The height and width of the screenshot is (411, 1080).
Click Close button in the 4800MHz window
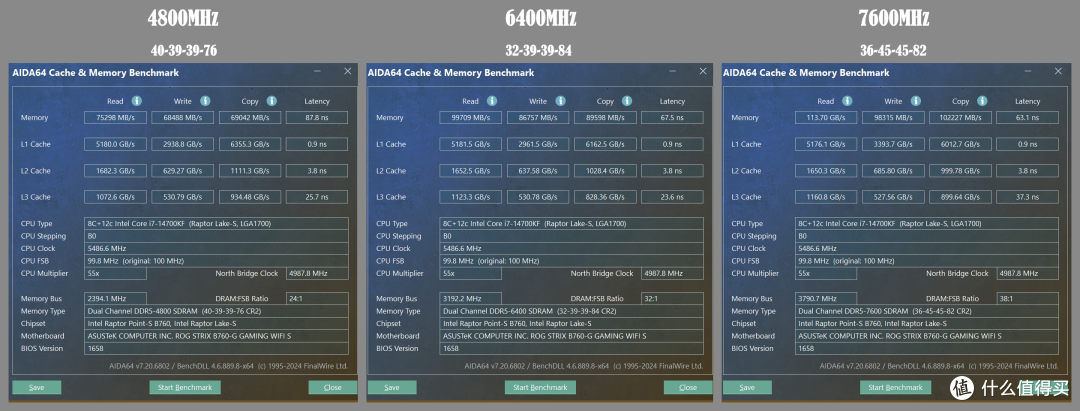333,388
